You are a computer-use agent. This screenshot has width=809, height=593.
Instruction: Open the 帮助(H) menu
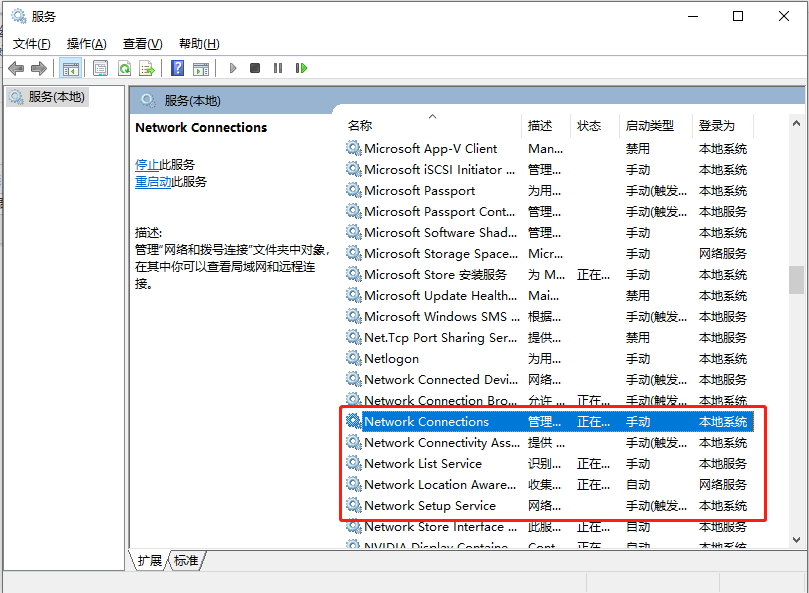tap(199, 44)
